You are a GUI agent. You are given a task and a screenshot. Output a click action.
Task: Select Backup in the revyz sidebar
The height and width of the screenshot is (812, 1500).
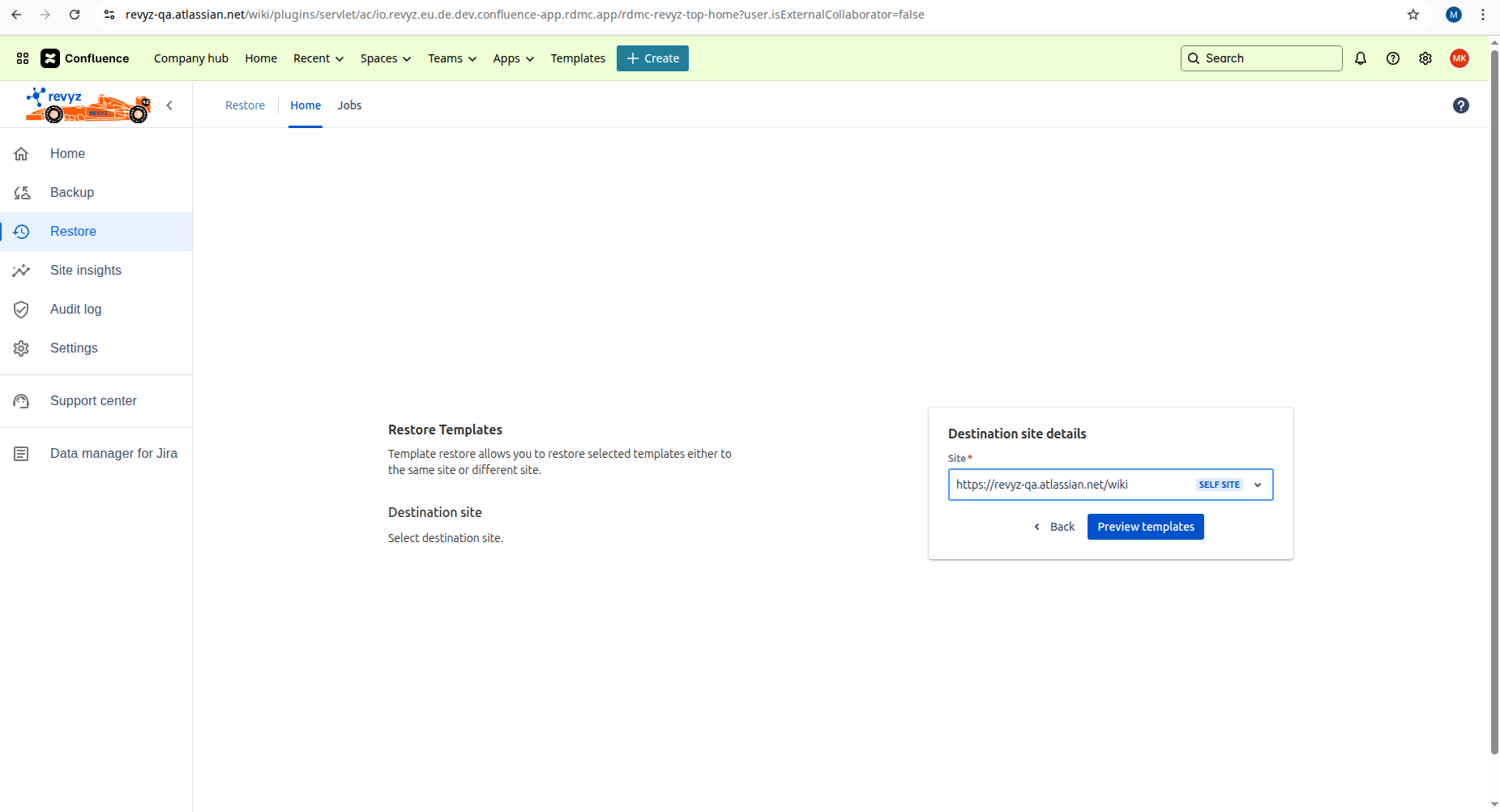72,192
